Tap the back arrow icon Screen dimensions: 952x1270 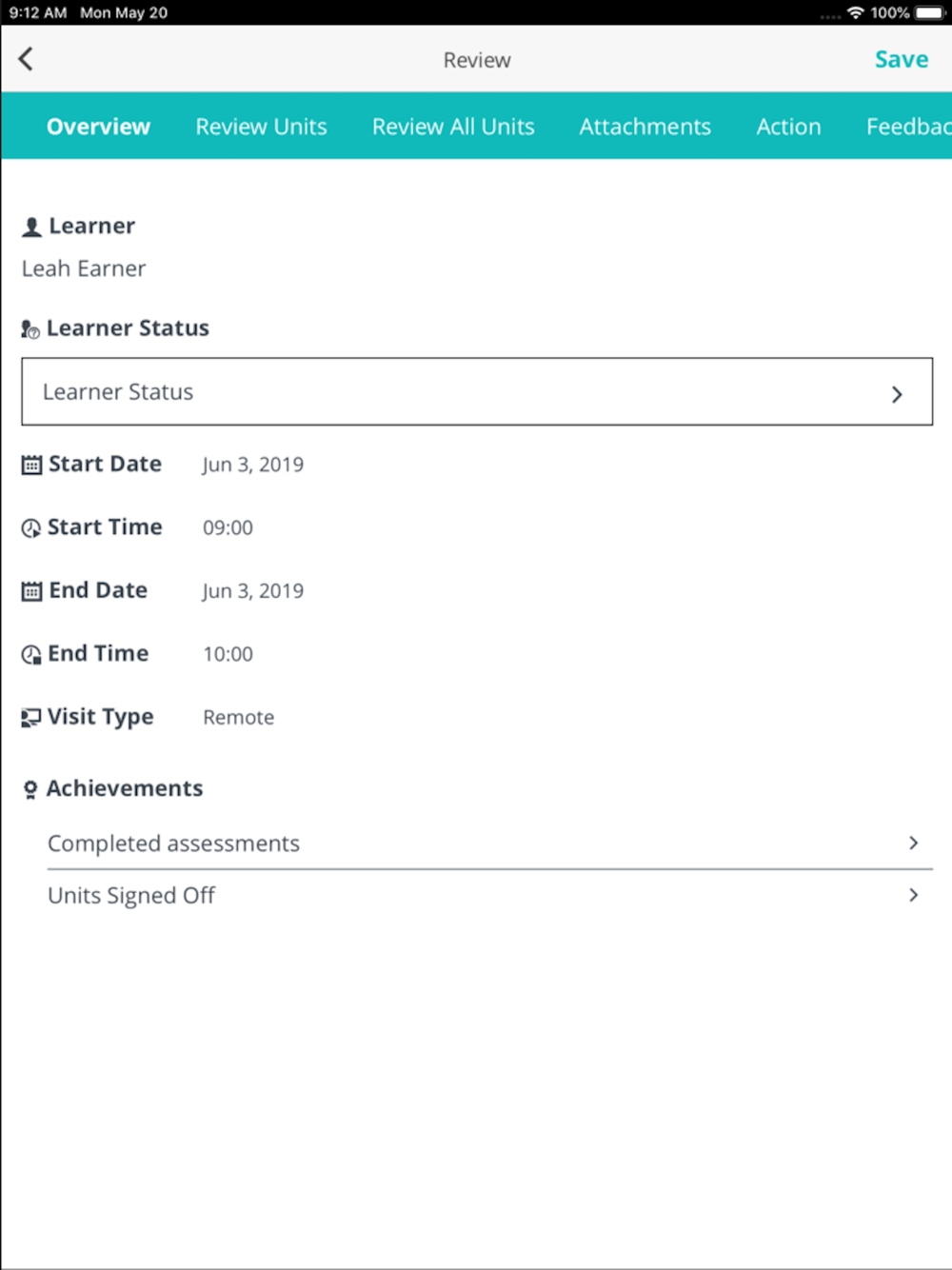[x=26, y=59]
